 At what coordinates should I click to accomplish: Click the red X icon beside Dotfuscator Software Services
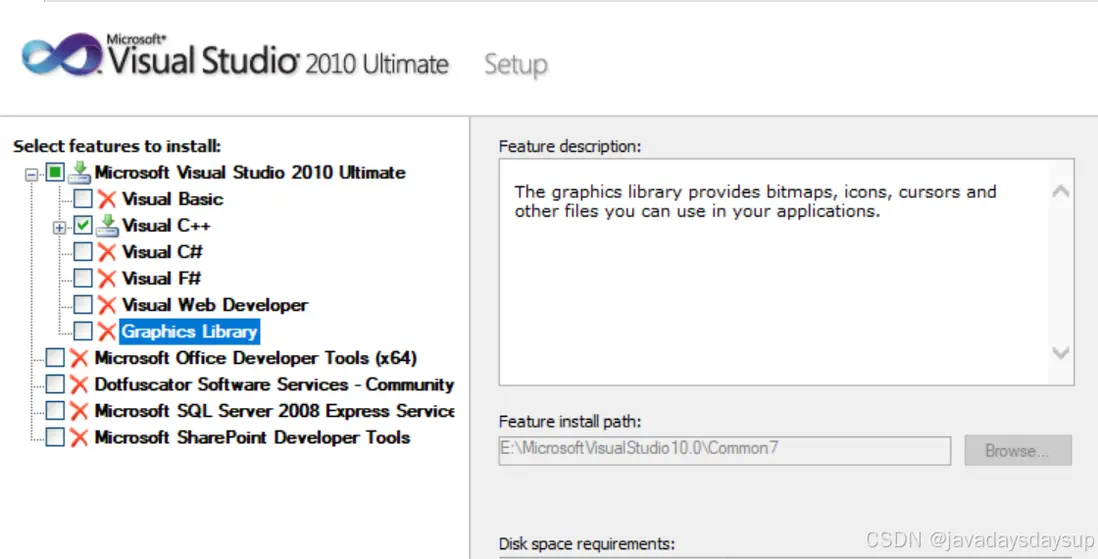click(x=79, y=385)
